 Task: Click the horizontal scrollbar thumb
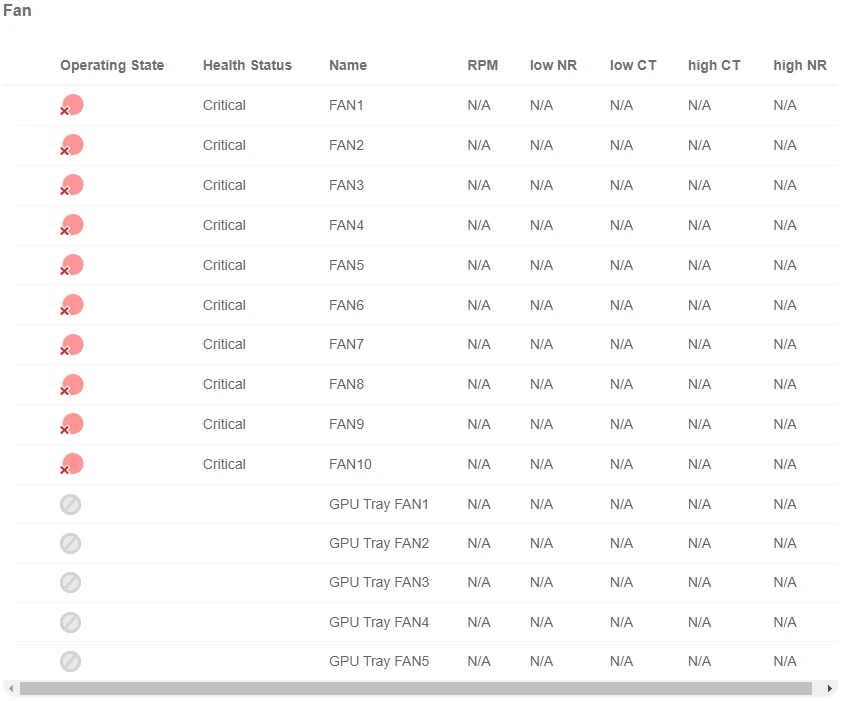[415, 689]
